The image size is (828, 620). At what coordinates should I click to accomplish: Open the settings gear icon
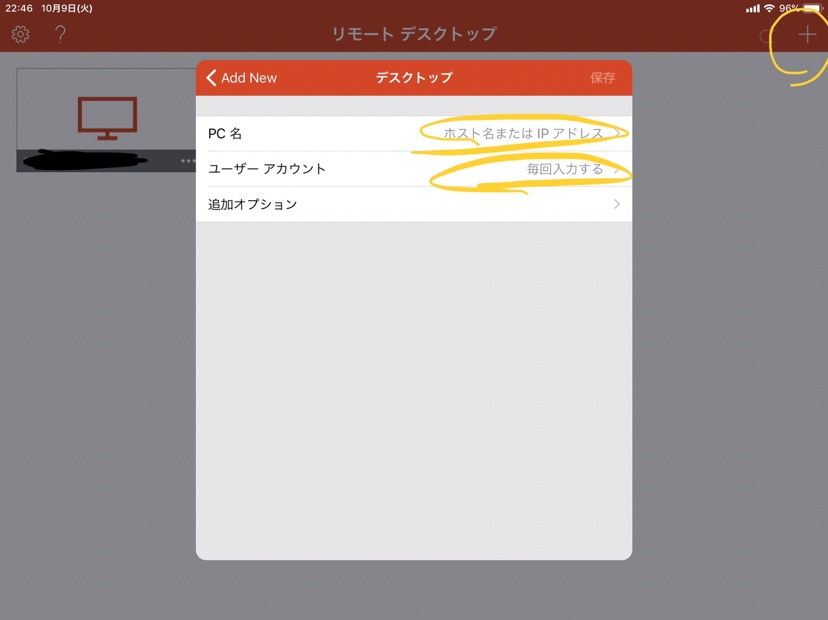pyautogui.click(x=21, y=34)
